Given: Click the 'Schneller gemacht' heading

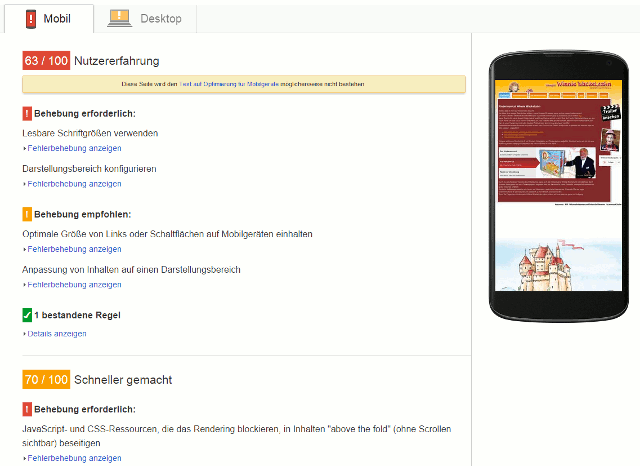Looking at the screenshot, I should point(123,380).
